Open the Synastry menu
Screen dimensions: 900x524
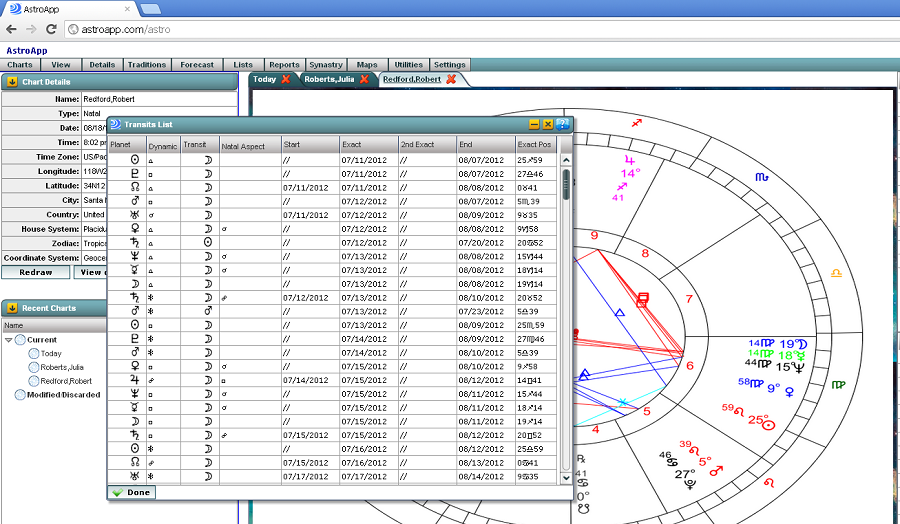(x=326, y=65)
